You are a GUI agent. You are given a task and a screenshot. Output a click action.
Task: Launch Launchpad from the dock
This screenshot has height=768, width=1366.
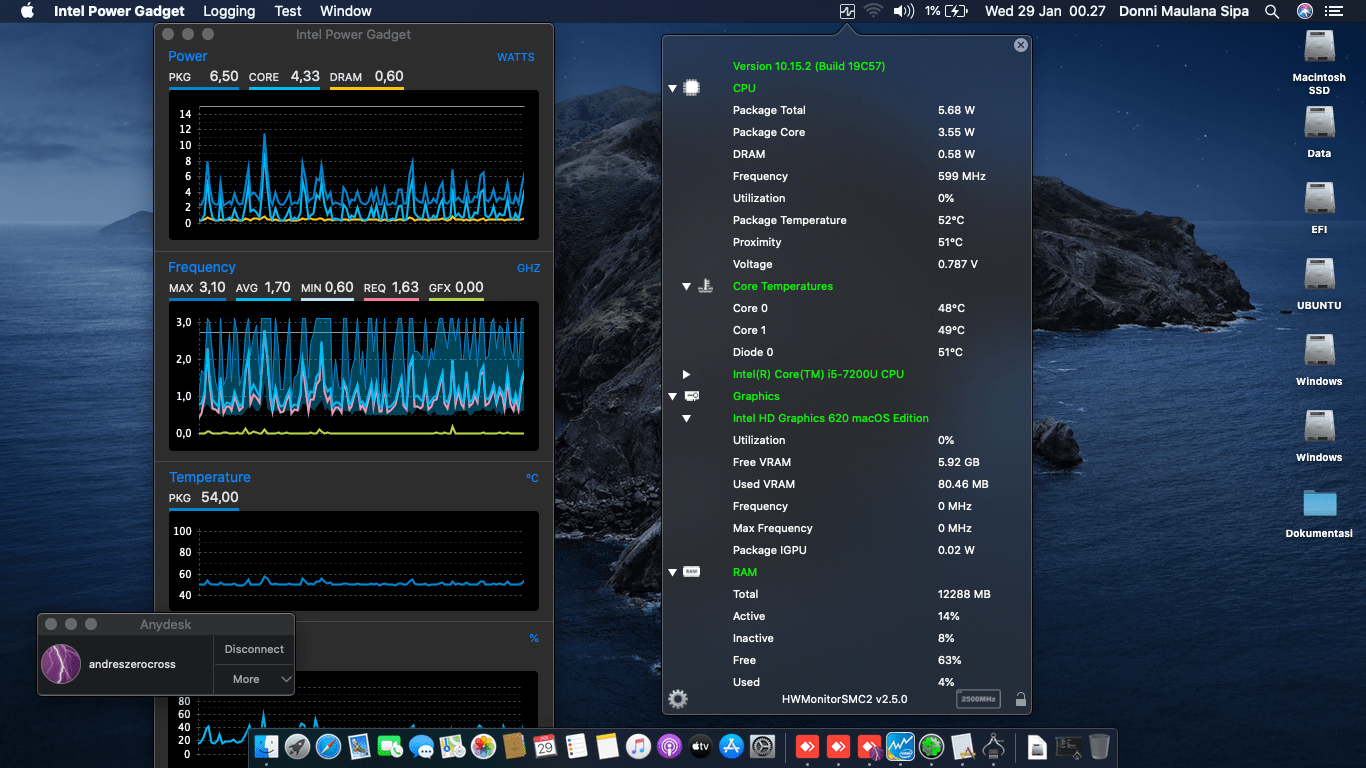pos(297,746)
